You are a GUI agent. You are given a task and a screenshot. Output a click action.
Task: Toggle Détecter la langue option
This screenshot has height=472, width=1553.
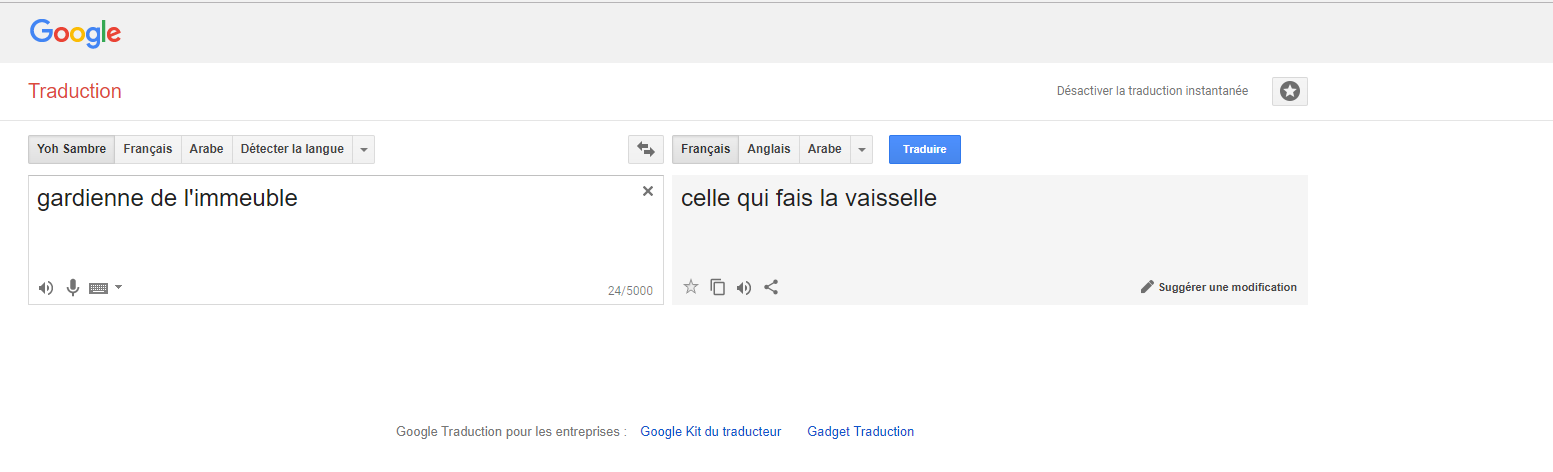292,149
